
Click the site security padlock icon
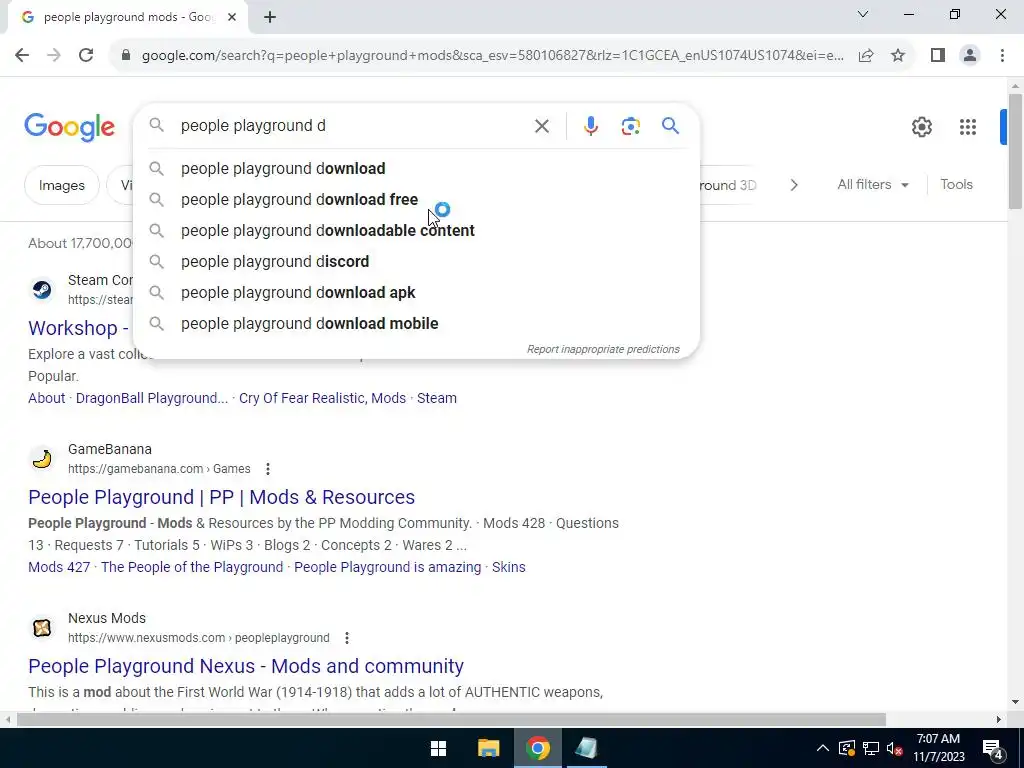tap(126, 56)
